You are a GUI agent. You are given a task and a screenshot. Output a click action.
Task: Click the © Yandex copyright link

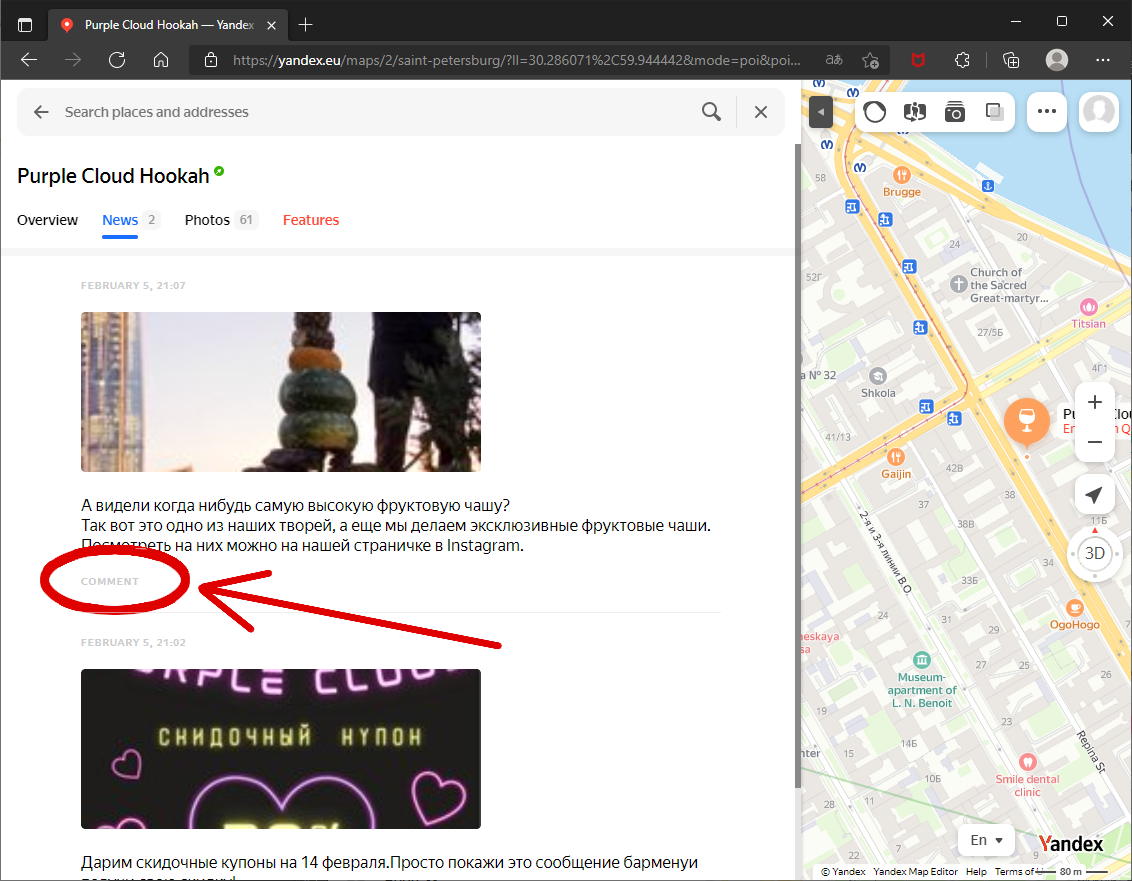[843, 872]
